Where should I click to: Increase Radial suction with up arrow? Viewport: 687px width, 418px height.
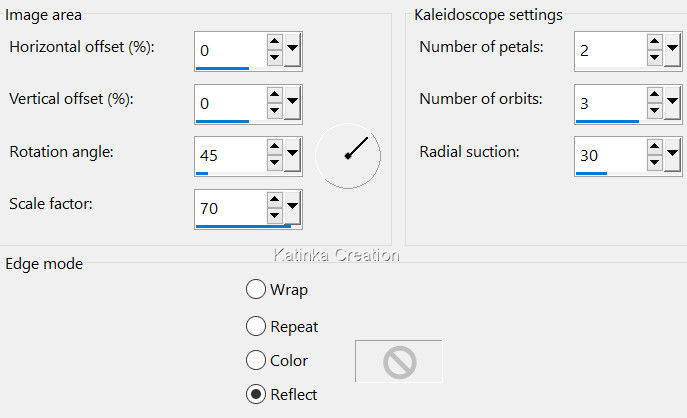654,147
